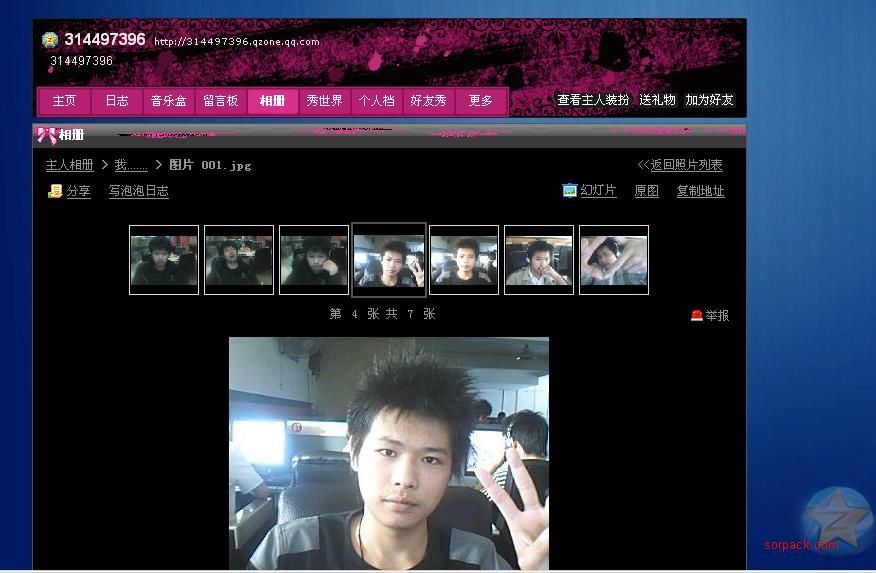Open the 原图 original image link
The image size is (876, 573).
[647, 191]
